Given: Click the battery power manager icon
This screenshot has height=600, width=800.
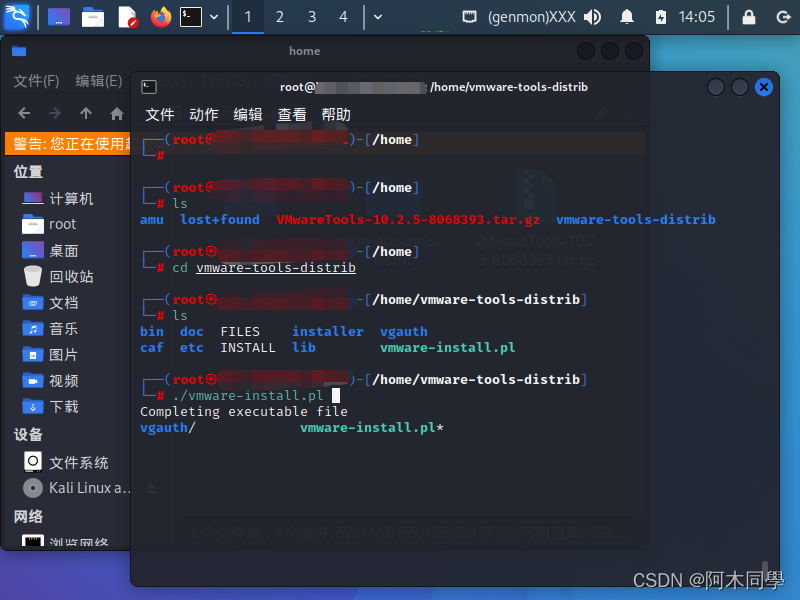Looking at the screenshot, I should click(x=661, y=17).
